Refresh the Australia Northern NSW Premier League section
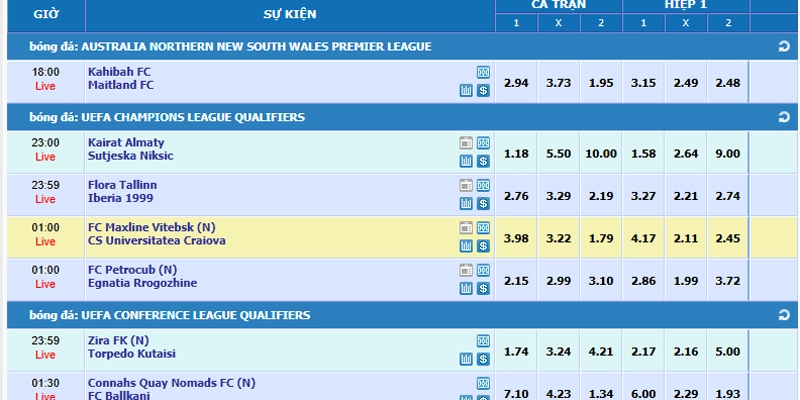This screenshot has height=400, width=800. pos(784,47)
